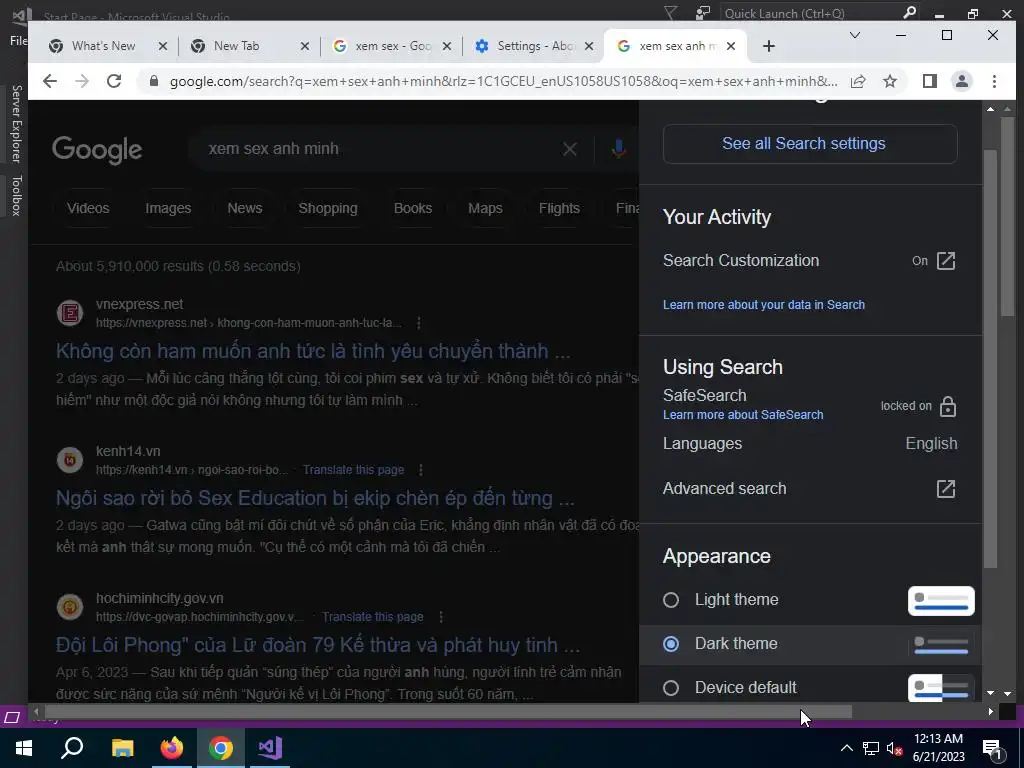The width and height of the screenshot is (1024, 768).
Task: Open the Maps search filter
Action: [x=485, y=208]
